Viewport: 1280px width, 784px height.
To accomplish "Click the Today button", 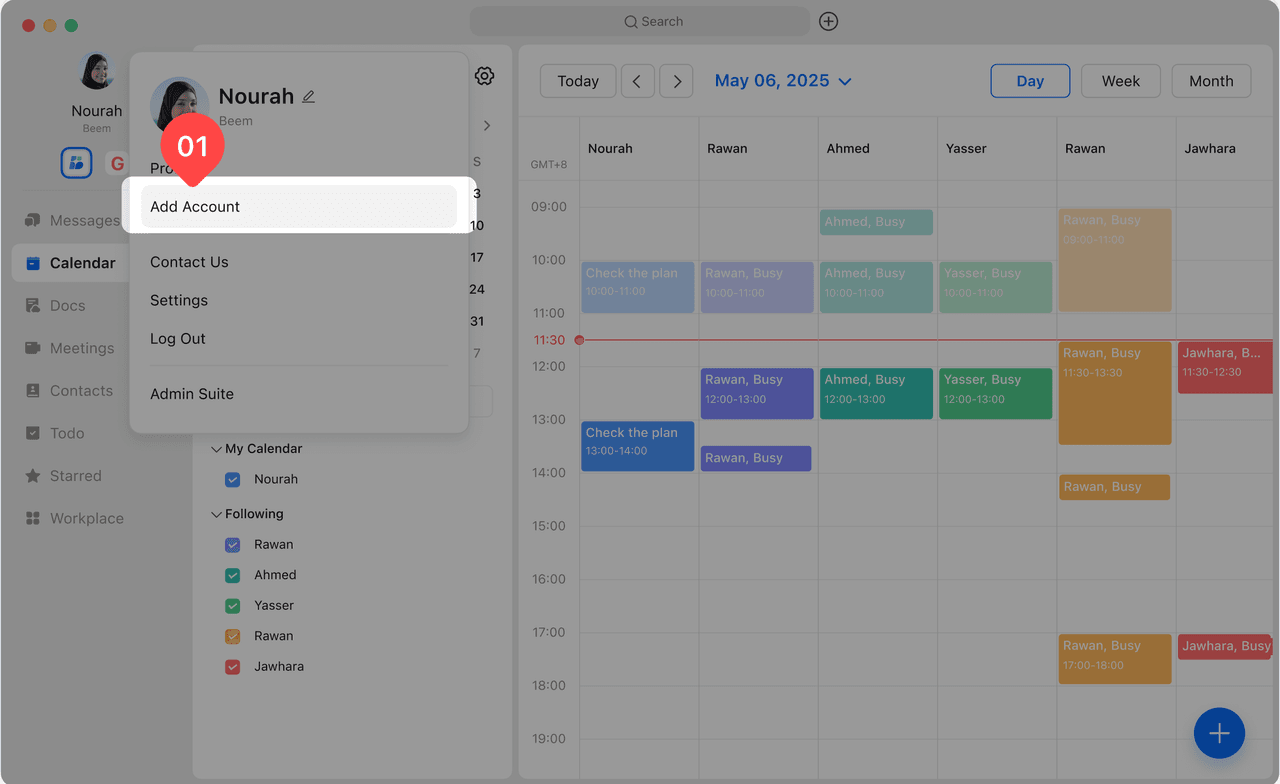I will [578, 81].
